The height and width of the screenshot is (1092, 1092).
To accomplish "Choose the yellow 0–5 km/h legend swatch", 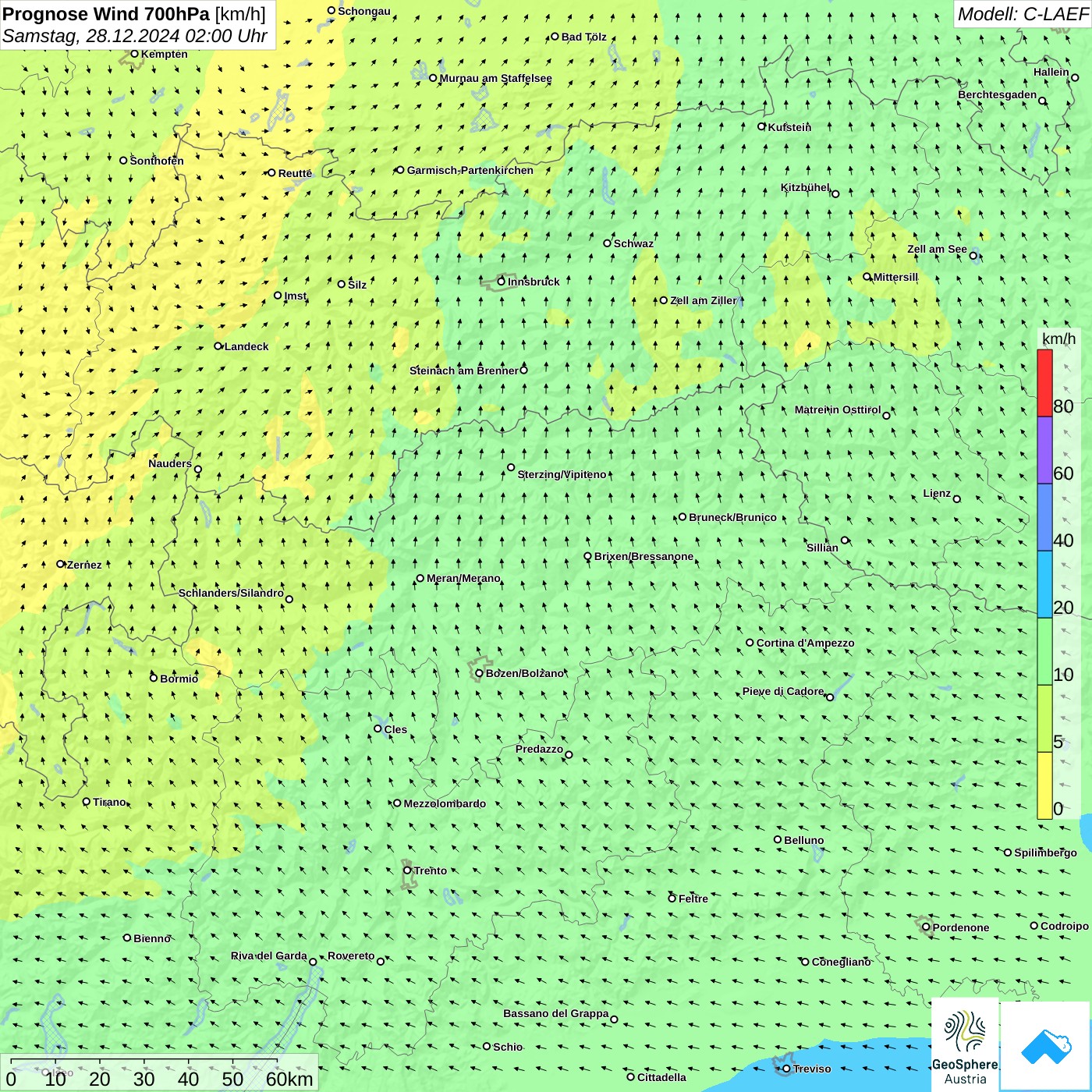I will (1044, 785).
